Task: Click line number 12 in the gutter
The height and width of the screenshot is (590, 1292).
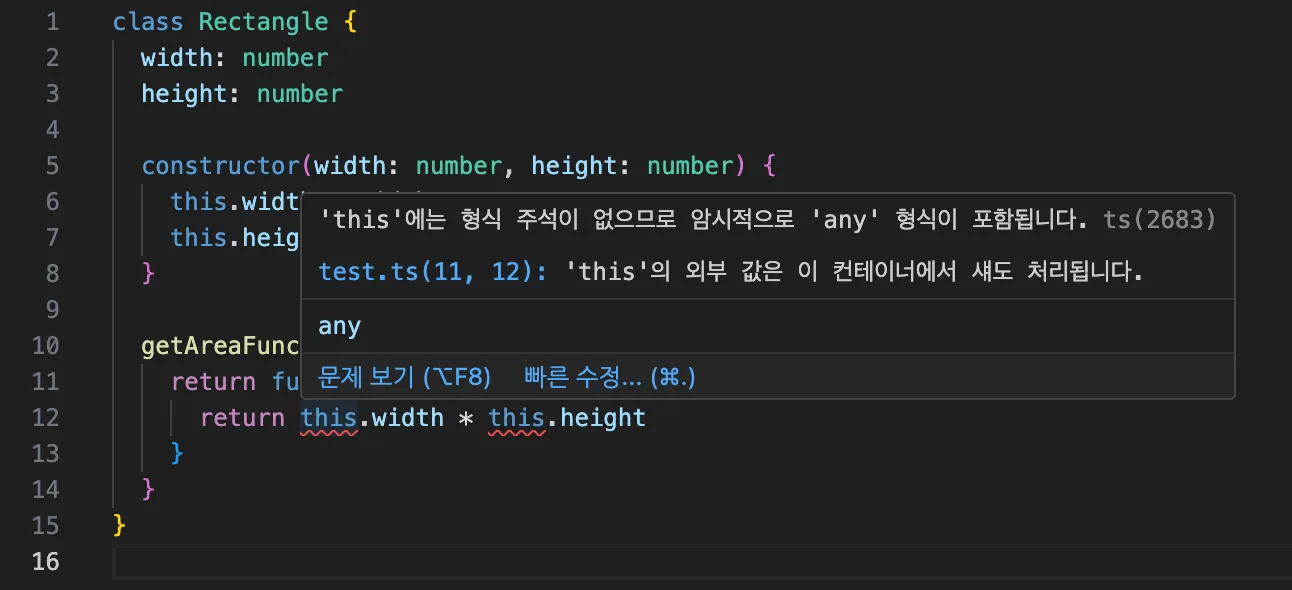Action: (45, 417)
